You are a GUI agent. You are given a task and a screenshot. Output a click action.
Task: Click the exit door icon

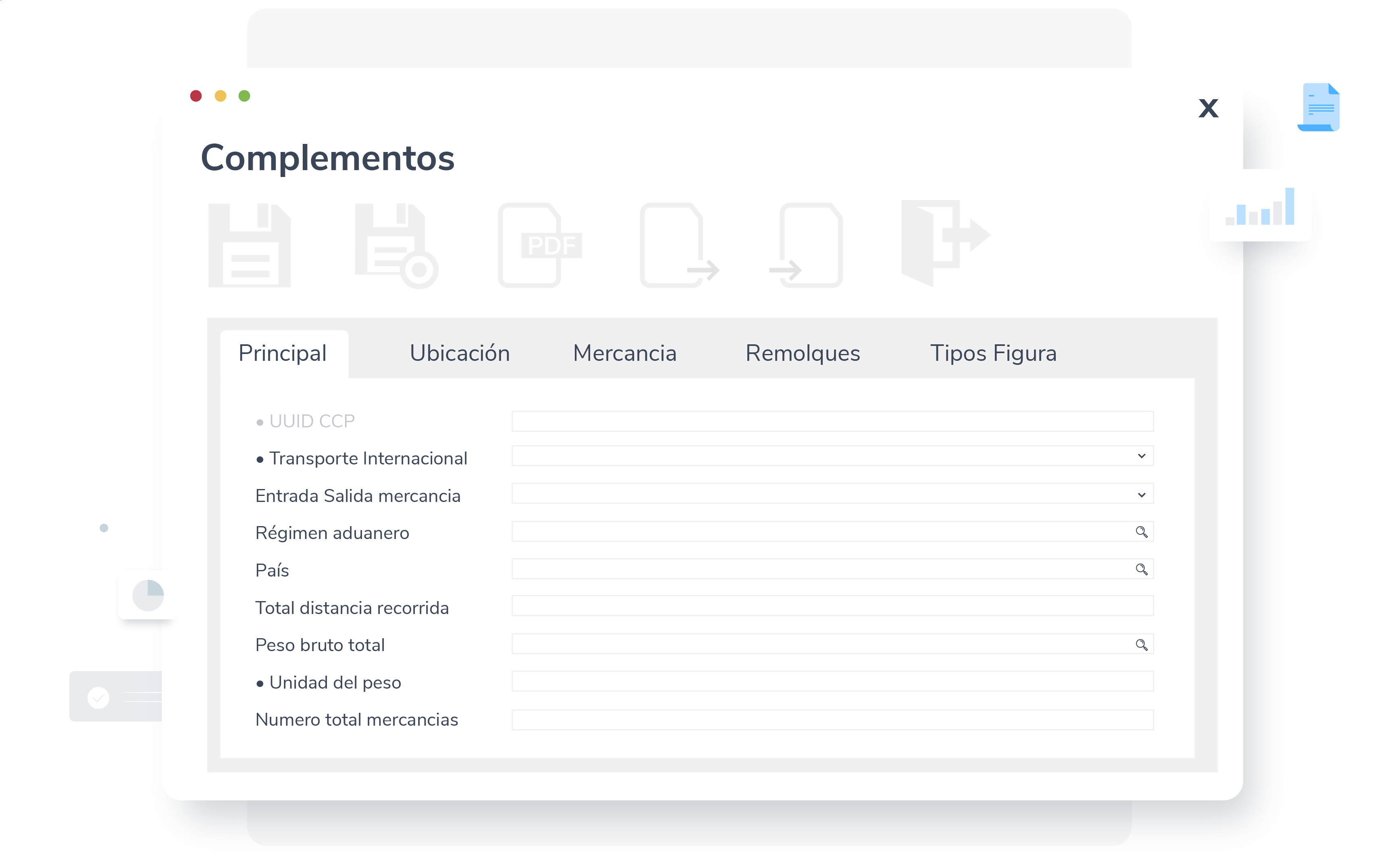(946, 243)
